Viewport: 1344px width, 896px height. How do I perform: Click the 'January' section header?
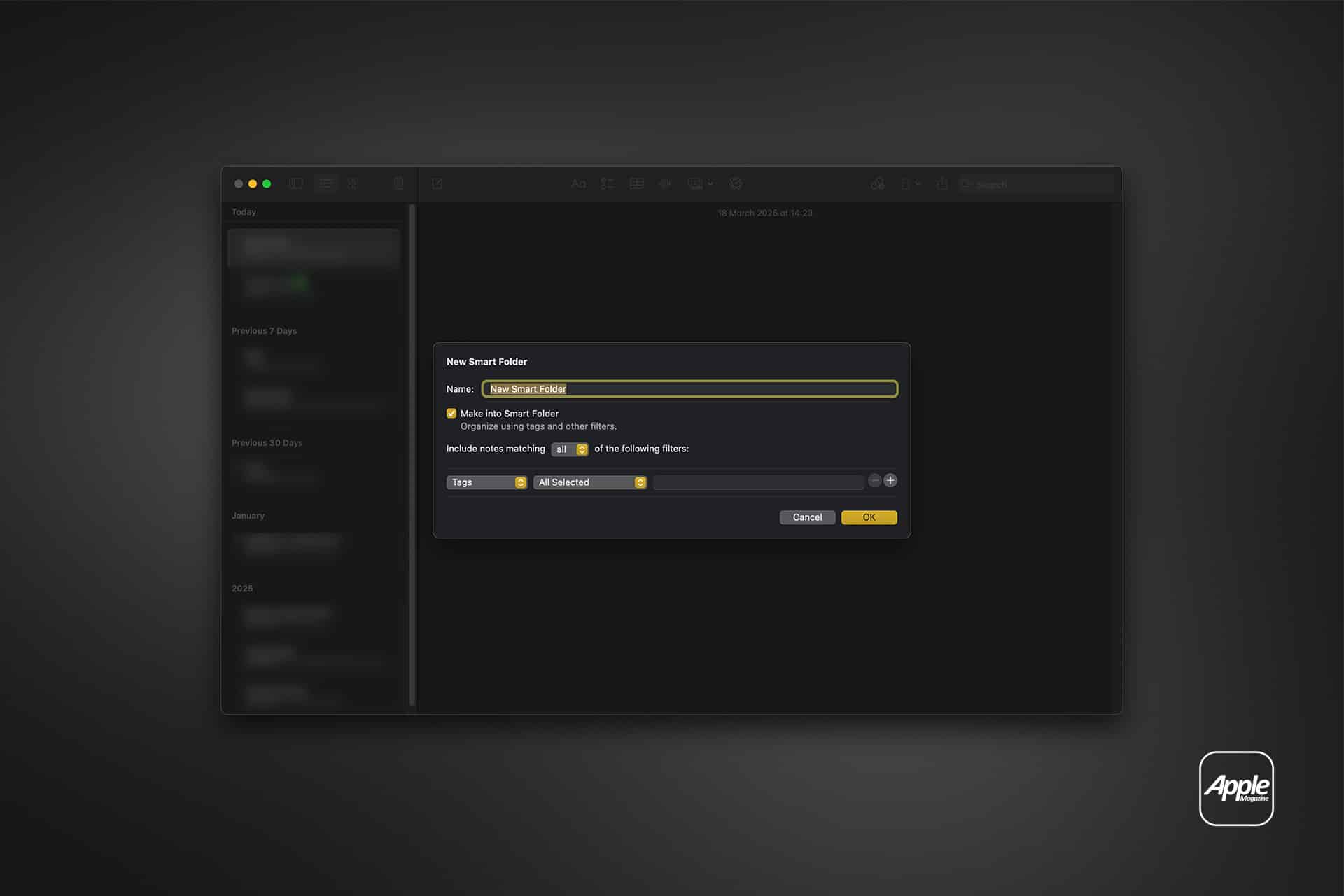(x=248, y=516)
